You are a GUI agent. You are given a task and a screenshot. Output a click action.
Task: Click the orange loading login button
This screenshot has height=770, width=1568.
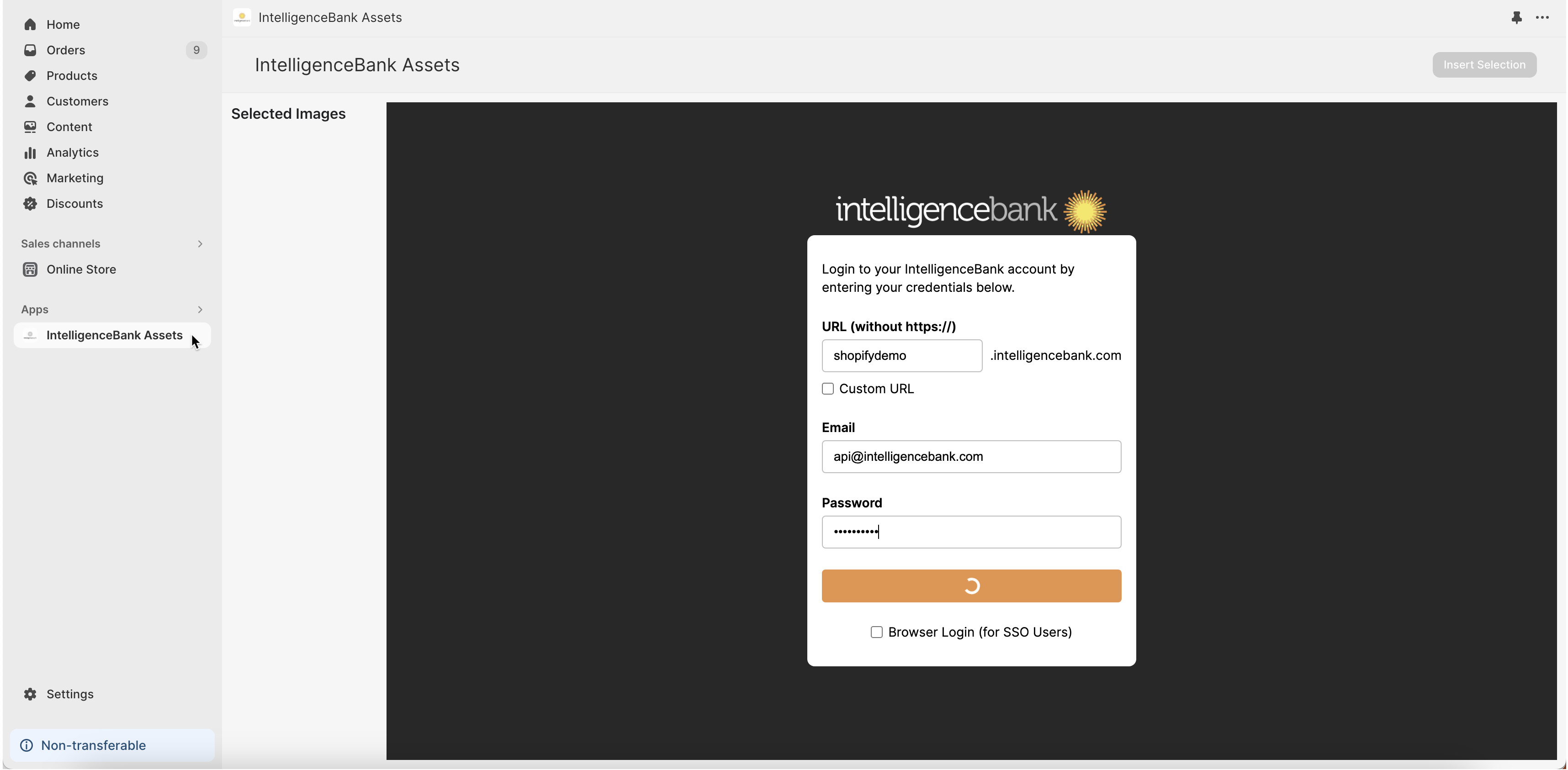tap(971, 585)
